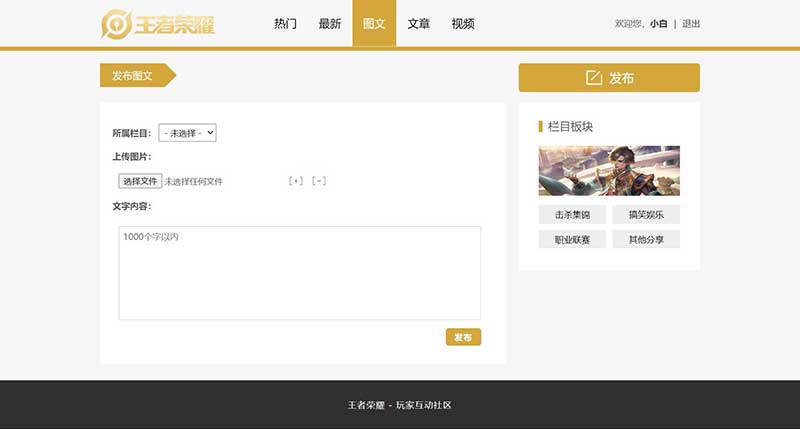The height and width of the screenshot is (429, 800).
Task: Click the 文字内容 text area
Action: click(299, 273)
